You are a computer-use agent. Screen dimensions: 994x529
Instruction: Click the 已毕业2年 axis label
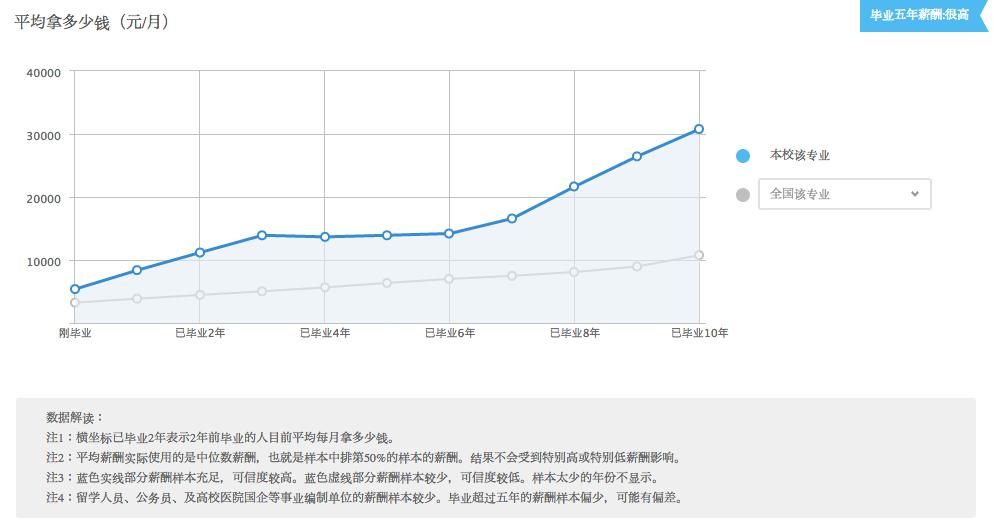(200, 333)
